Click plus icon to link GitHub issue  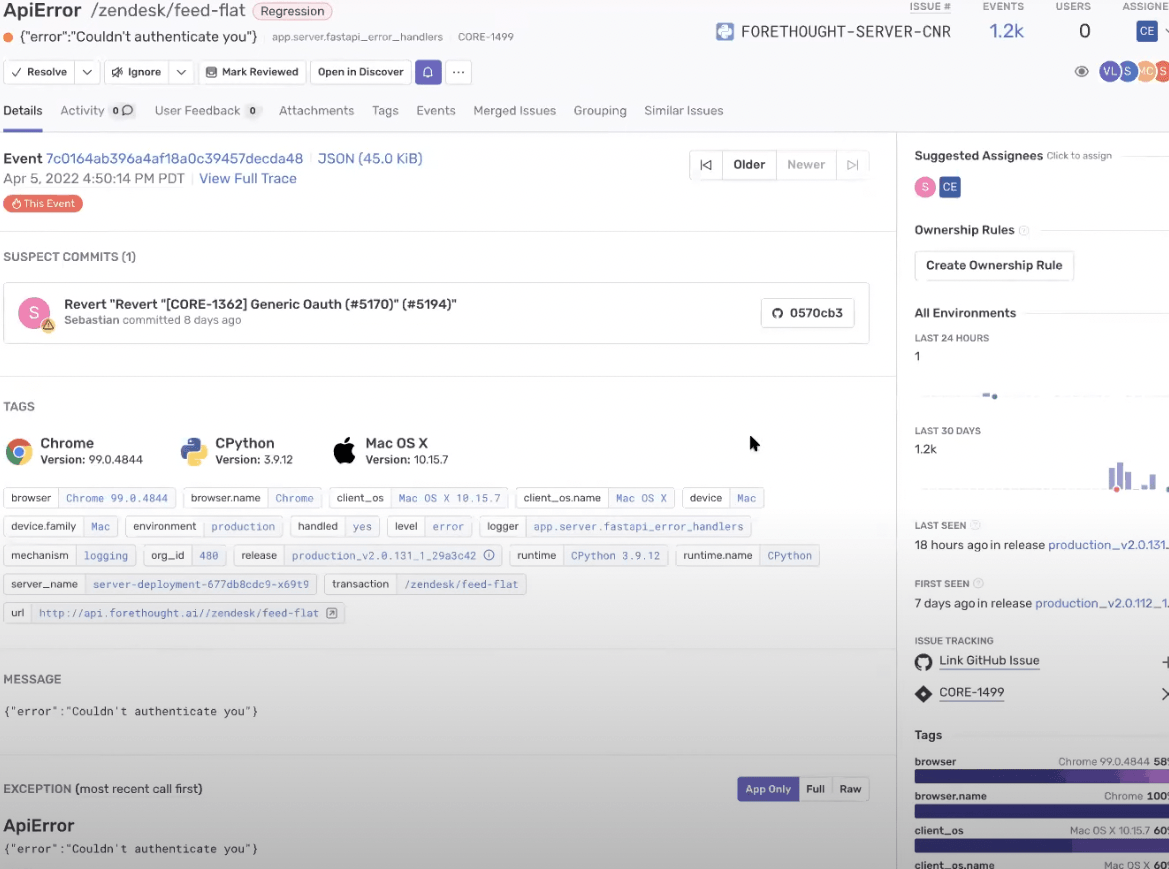[x=1164, y=662]
